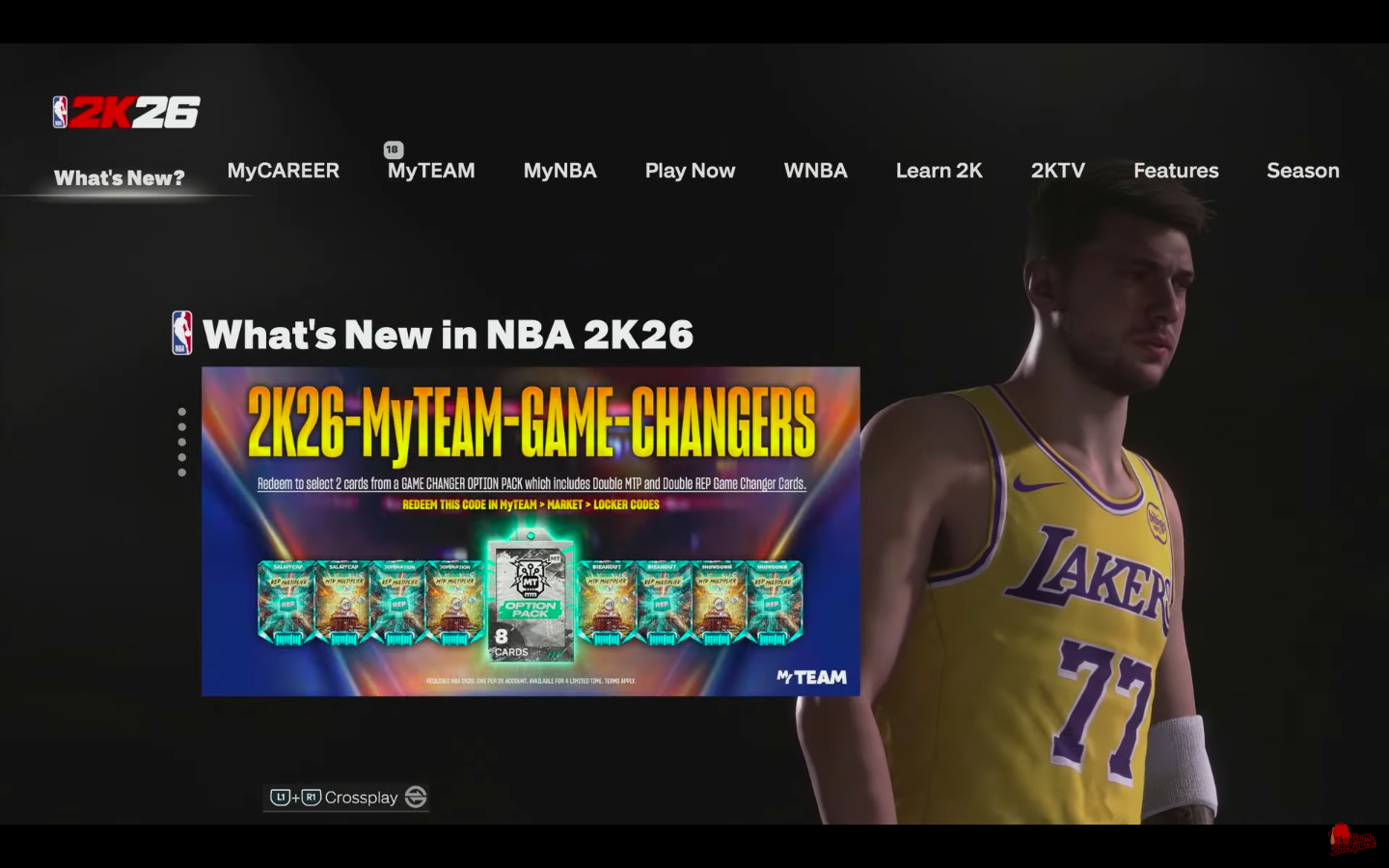
Task: Select the topmost banner pagination dot
Action: 181,412
